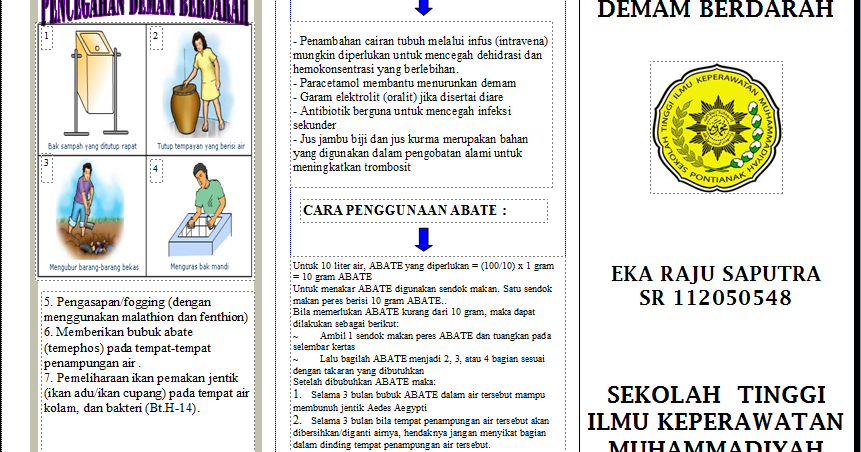Select the numbered box labeled 4
This screenshot has height=452, width=861.
pyautogui.click(x=156, y=170)
